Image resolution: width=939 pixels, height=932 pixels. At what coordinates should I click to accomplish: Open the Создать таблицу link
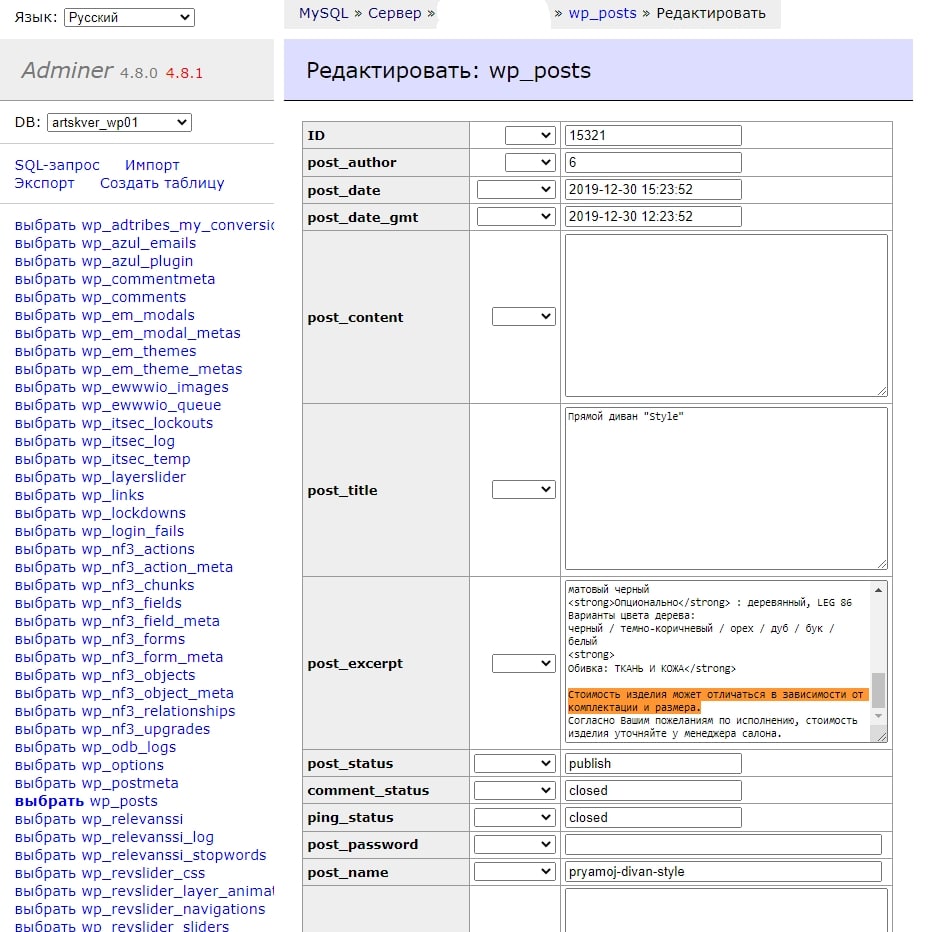click(162, 183)
